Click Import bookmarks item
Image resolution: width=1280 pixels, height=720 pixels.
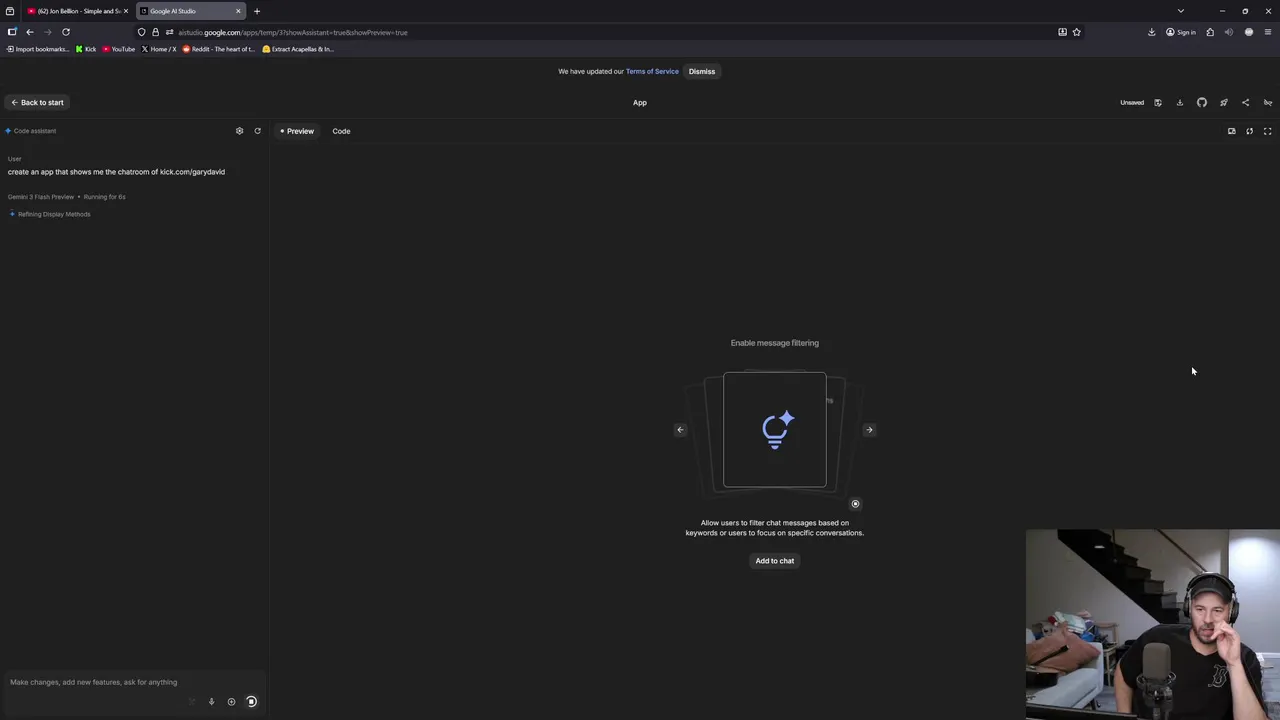[x=37, y=49]
